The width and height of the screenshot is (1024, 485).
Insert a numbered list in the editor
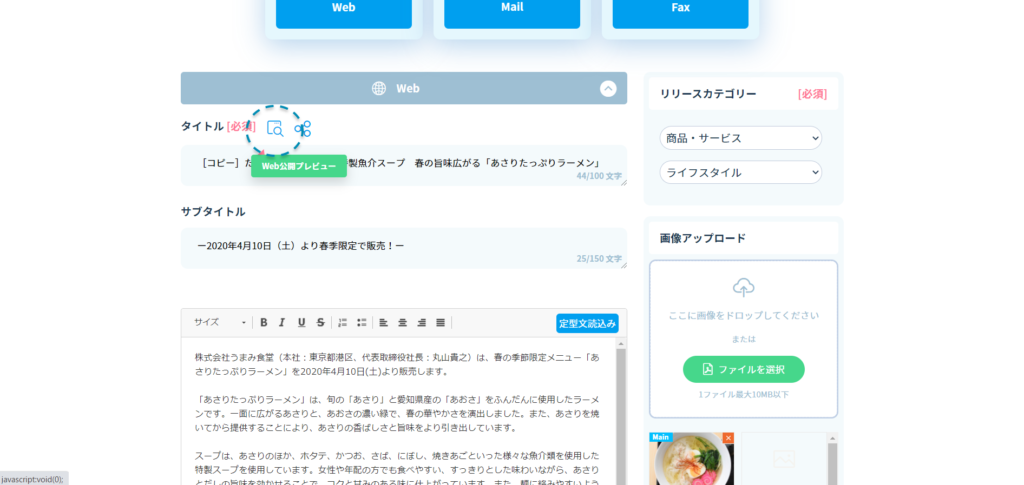click(342, 322)
